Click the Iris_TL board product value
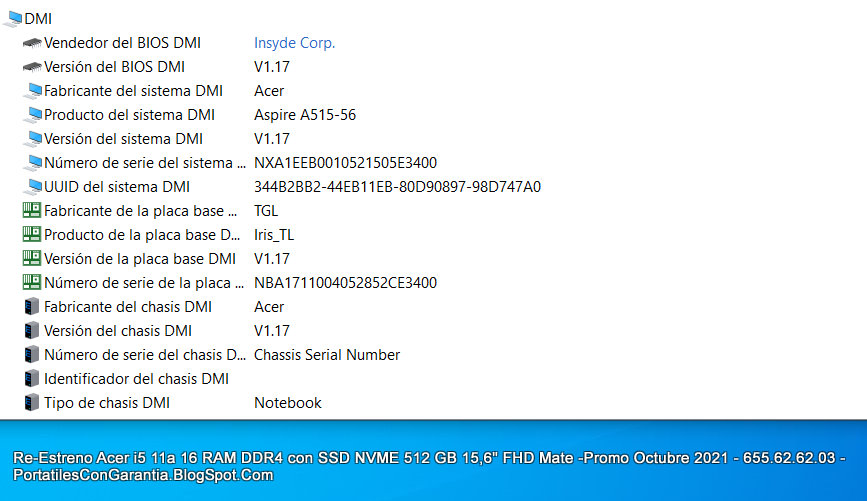This screenshot has height=501, width=867. (274, 235)
